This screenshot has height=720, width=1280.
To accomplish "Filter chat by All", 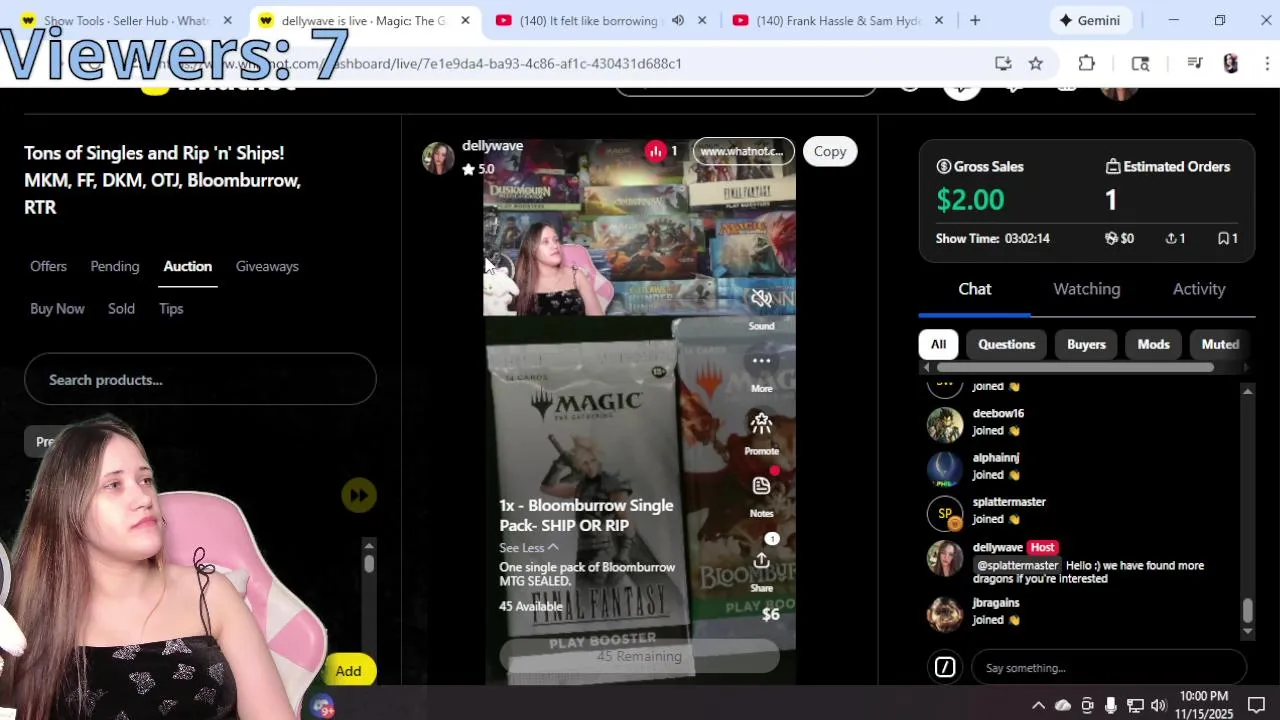I will point(938,344).
